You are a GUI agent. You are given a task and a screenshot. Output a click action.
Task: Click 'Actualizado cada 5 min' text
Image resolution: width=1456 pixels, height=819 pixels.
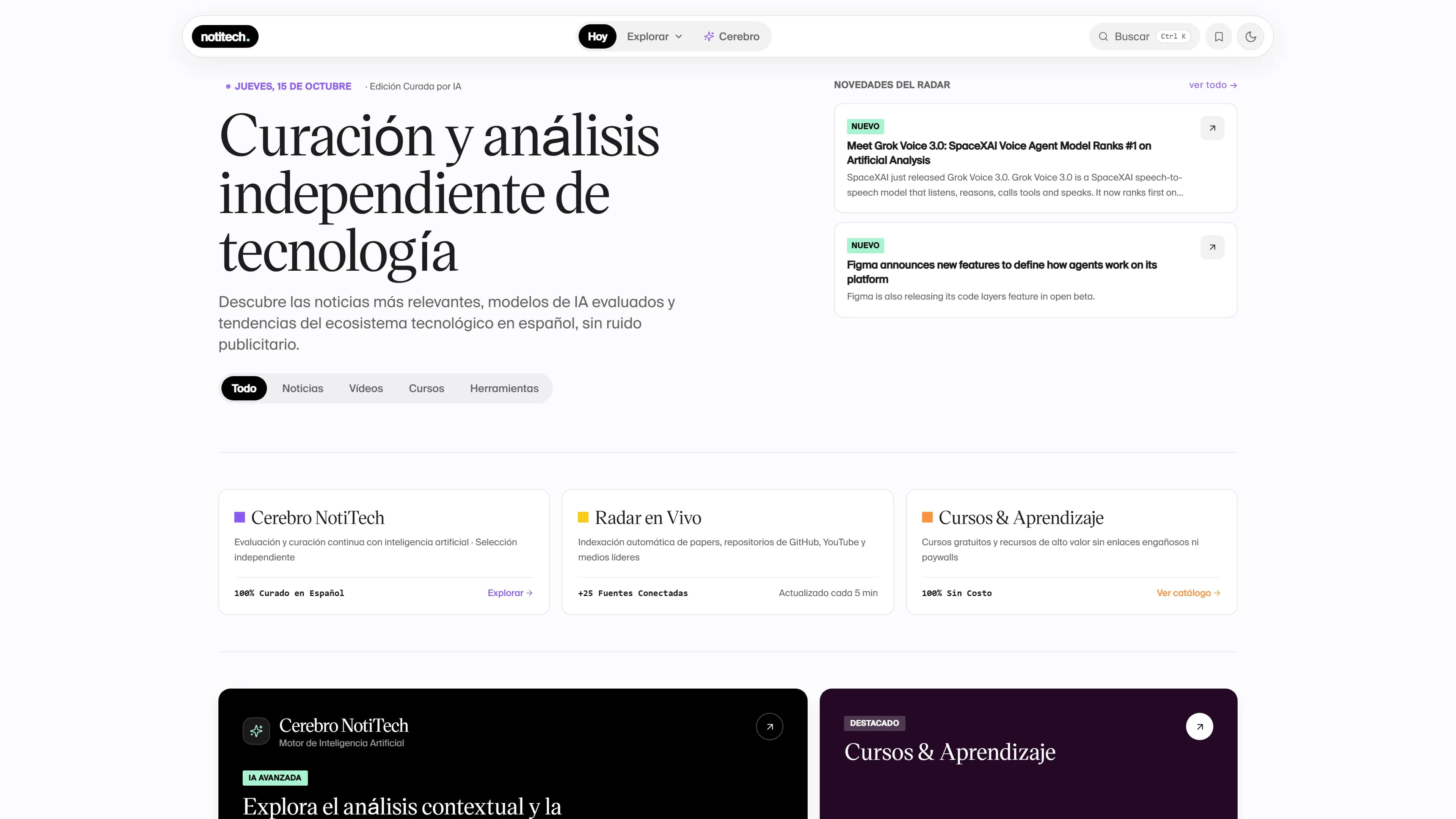pos(828,593)
